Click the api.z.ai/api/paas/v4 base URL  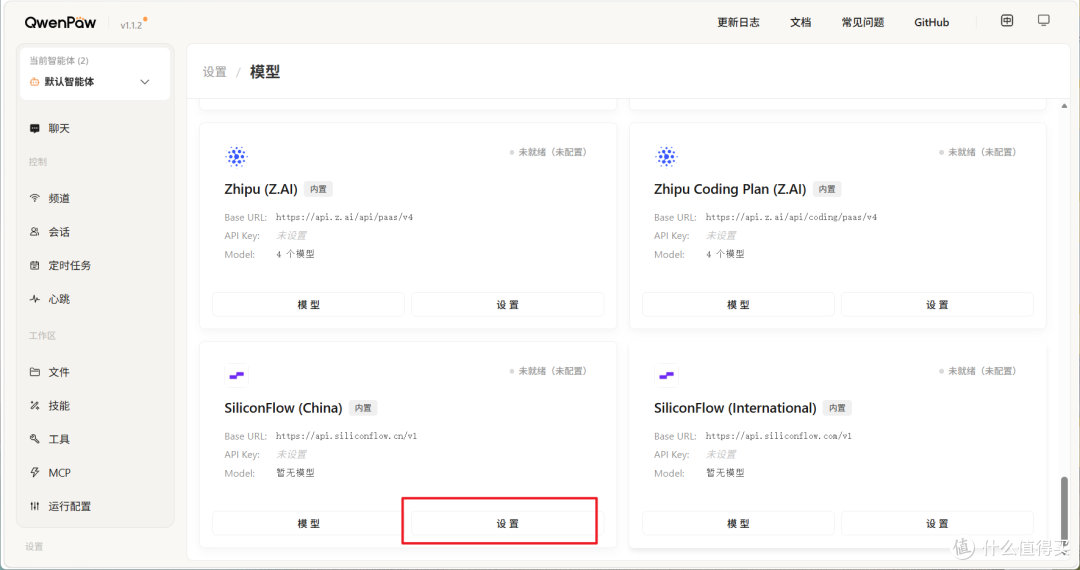tap(344, 217)
